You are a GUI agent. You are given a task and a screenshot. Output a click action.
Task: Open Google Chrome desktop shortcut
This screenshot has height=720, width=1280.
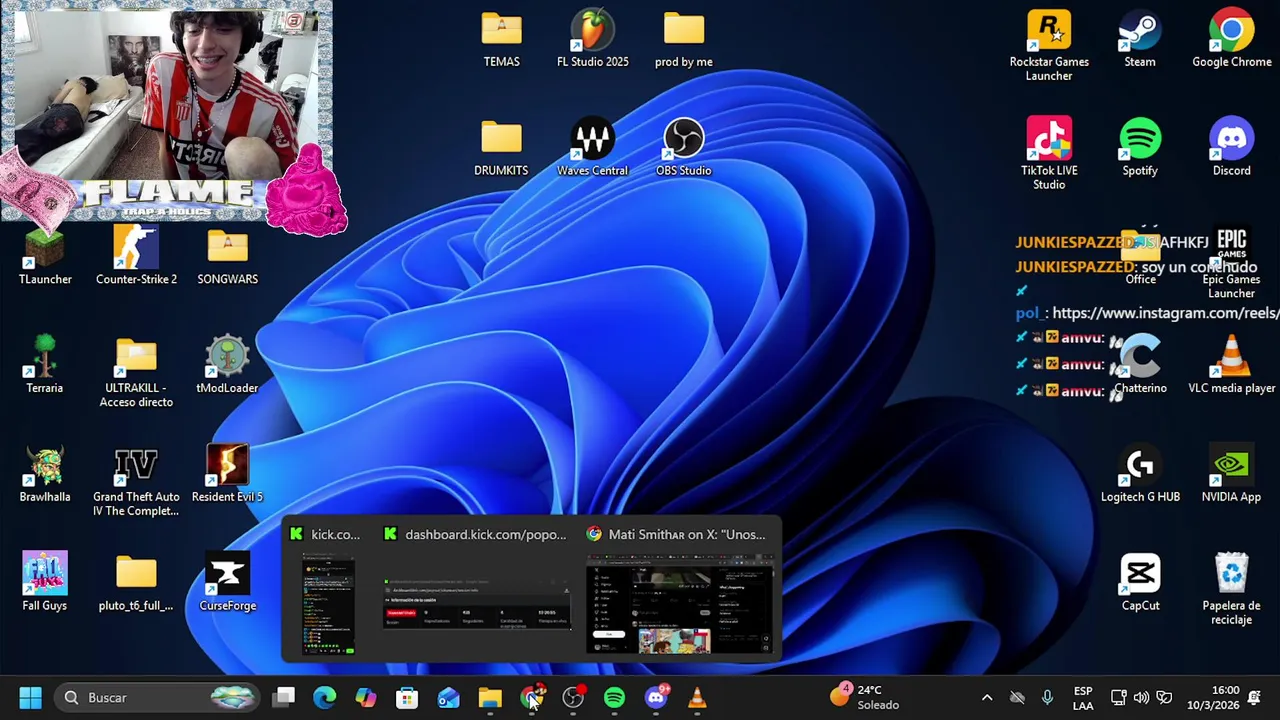click(x=1231, y=40)
